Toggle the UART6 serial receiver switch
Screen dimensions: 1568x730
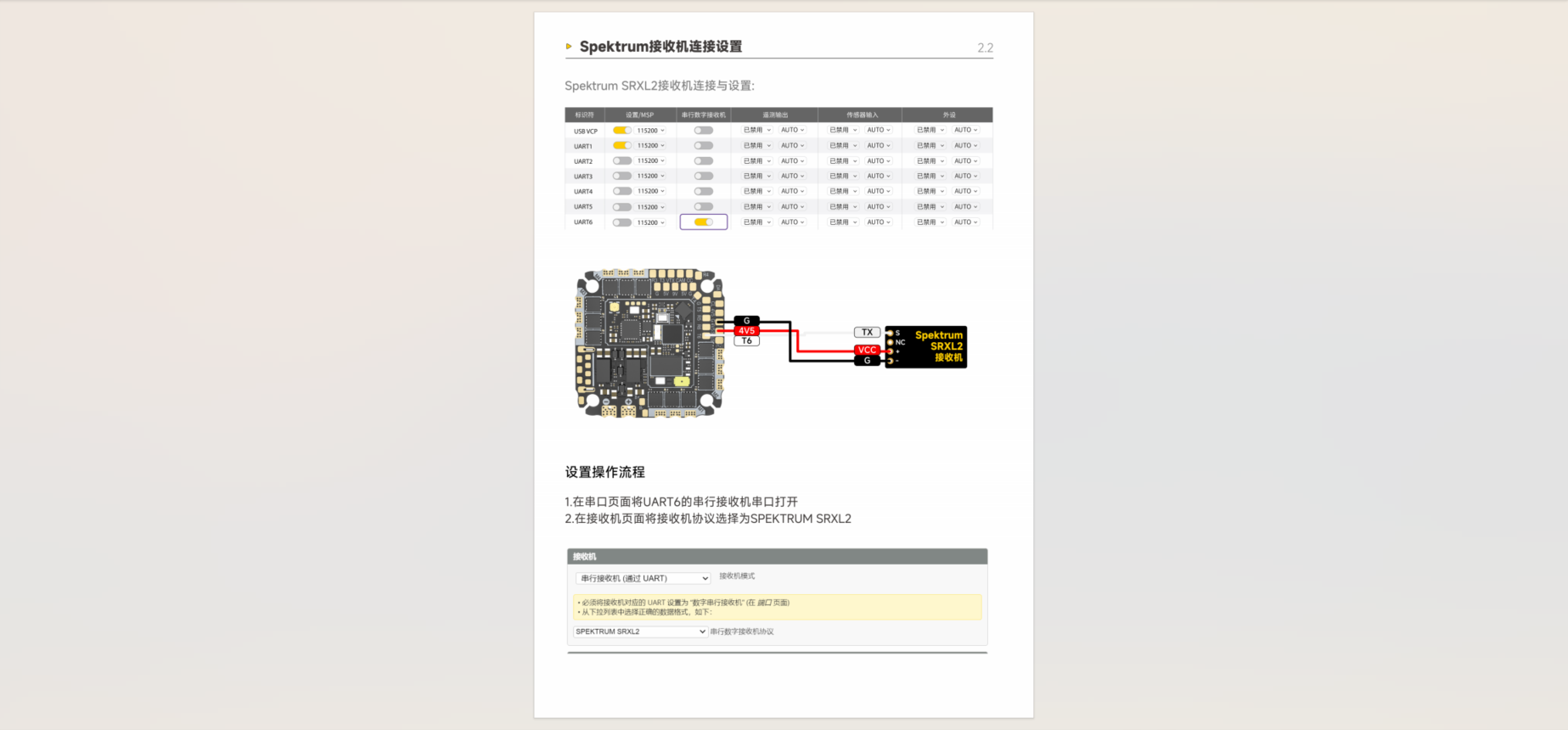[703, 222]
